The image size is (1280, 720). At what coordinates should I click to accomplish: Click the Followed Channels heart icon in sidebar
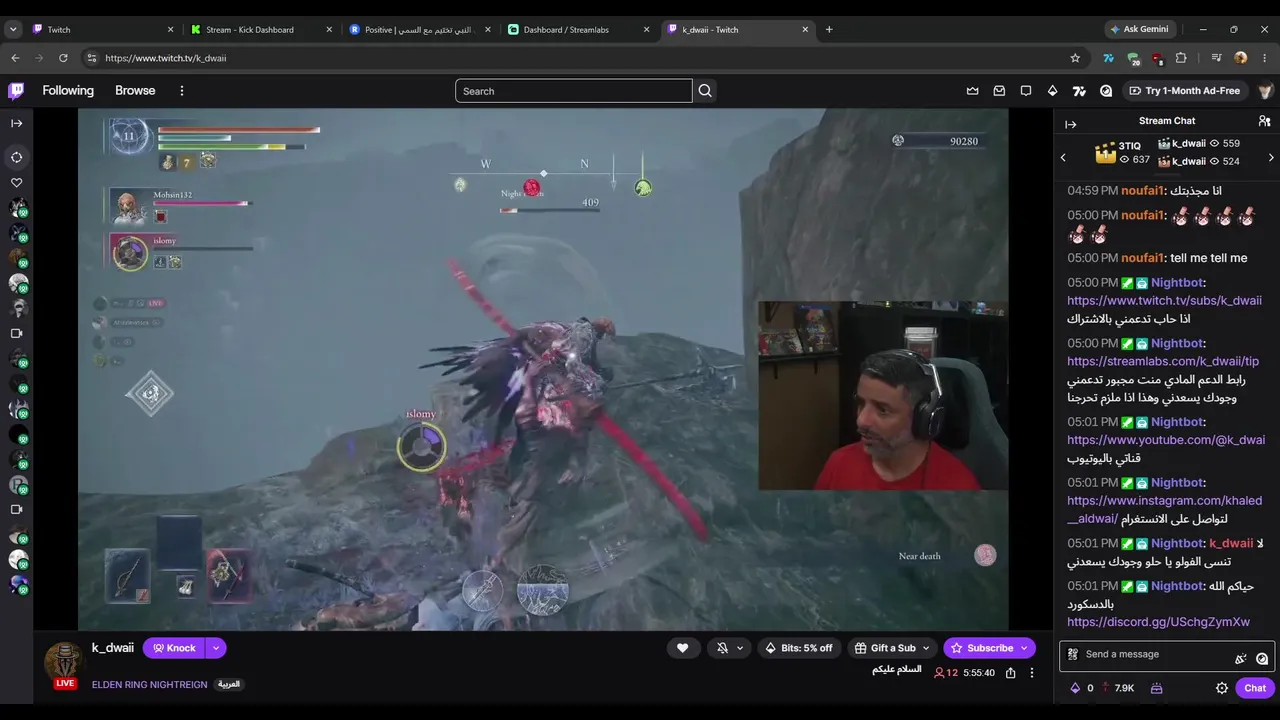click(17, 183)
